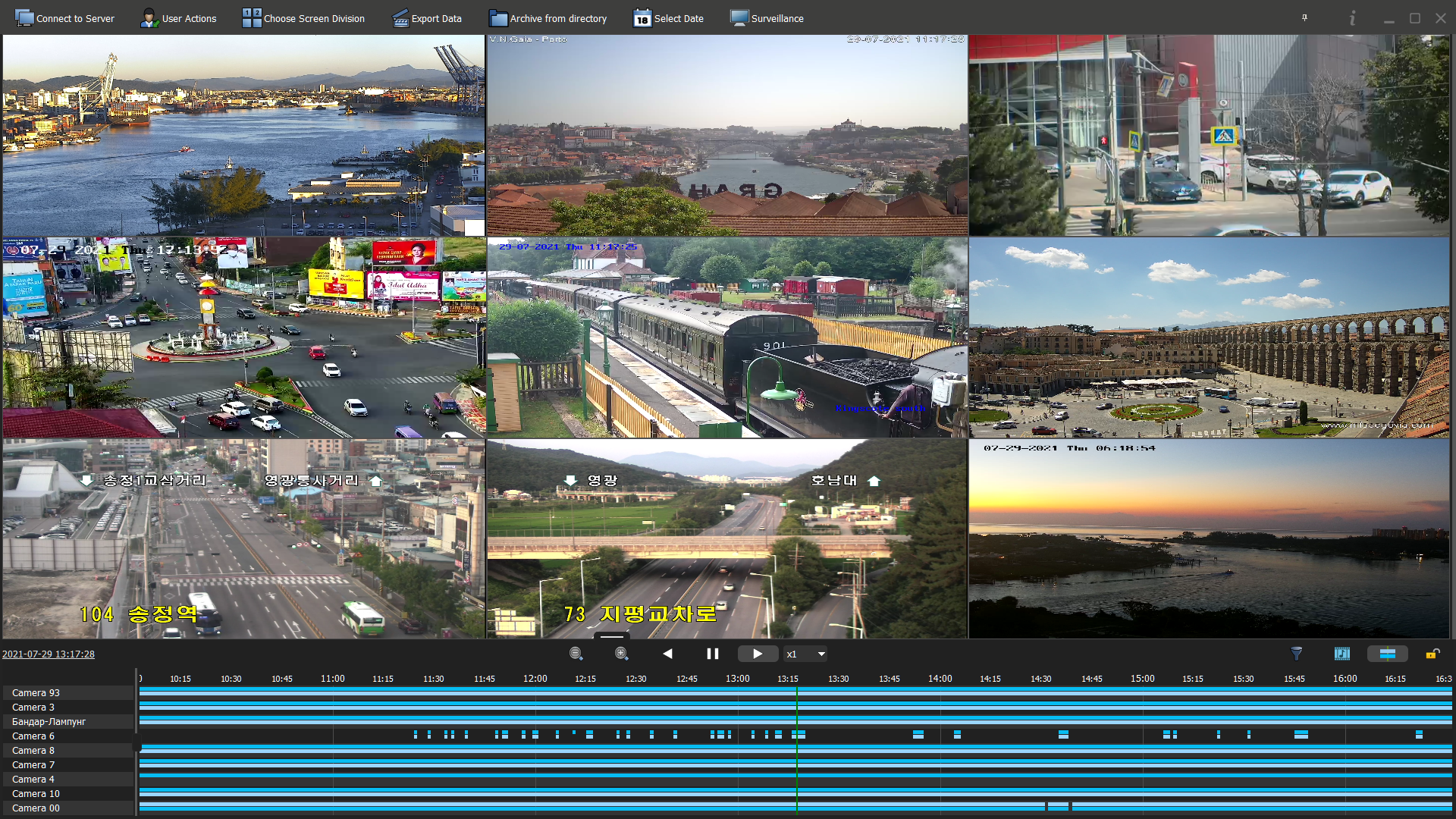The image size is (1456, 819).
Task: Select the Camera 3 row
Action: pos(68,708)
